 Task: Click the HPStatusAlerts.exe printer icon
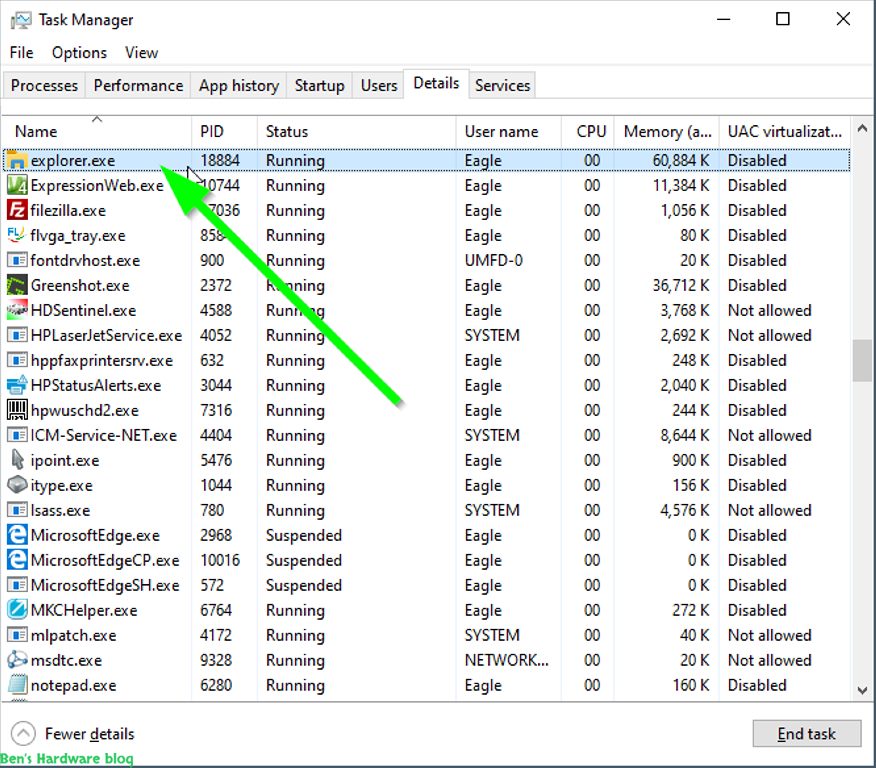coord(17,385)
